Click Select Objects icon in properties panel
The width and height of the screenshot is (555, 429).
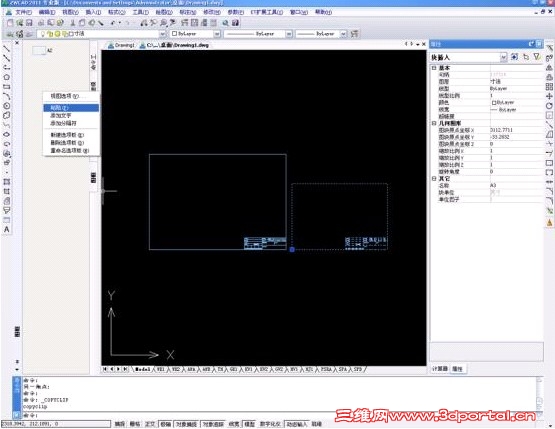coord(526,57)
